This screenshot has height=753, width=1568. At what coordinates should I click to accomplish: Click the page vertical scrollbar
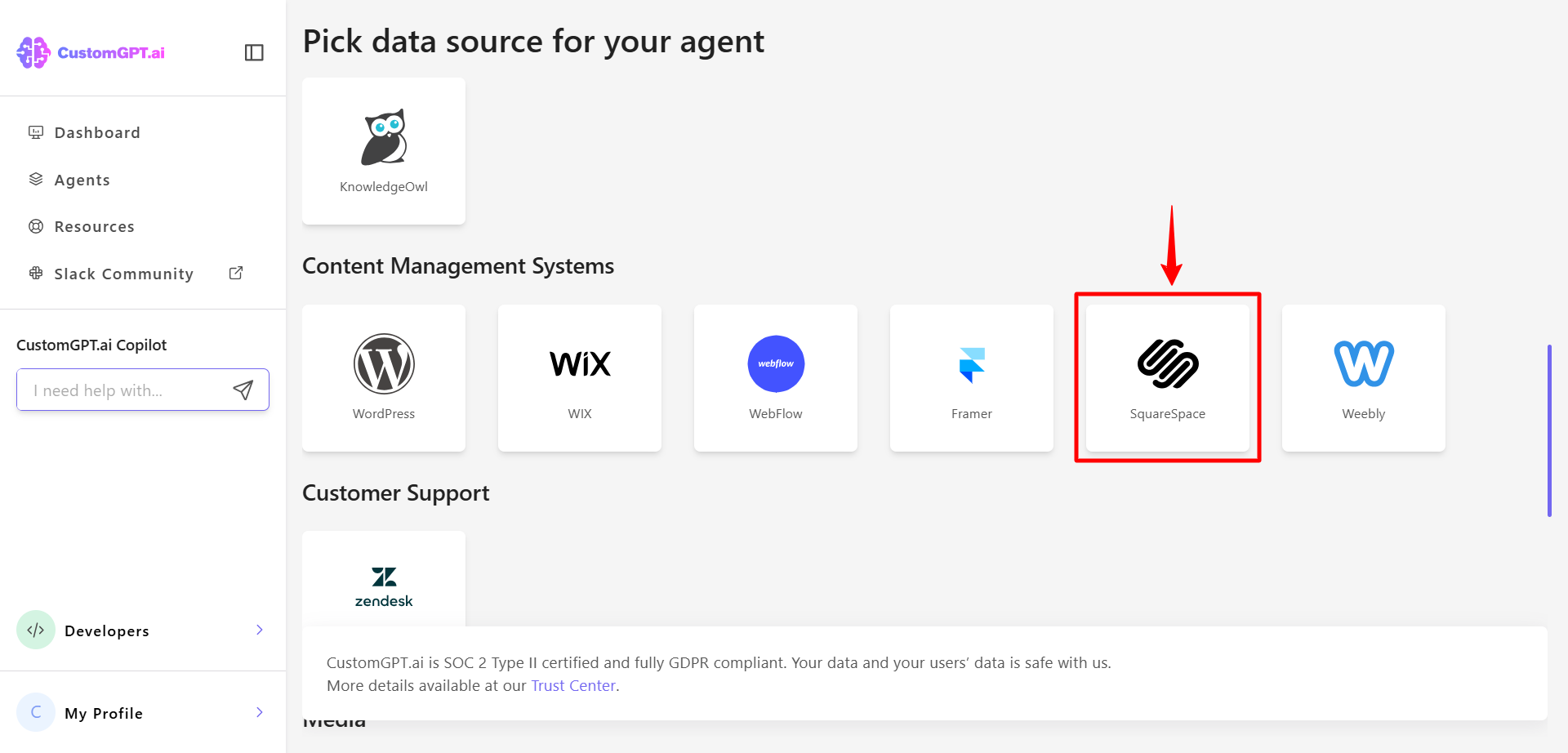tap(1549, 430)
